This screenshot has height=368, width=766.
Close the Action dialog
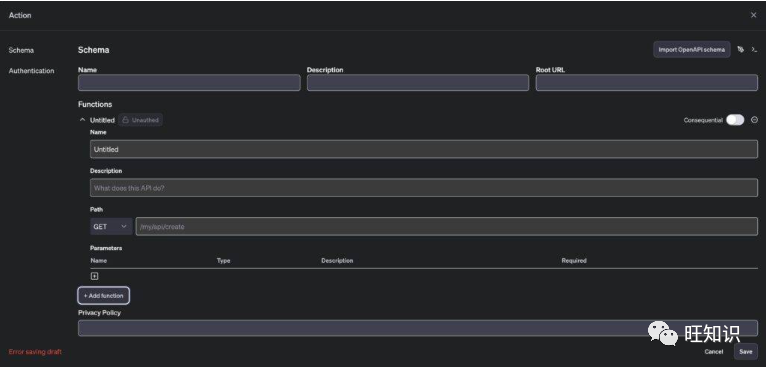[753, 15]
